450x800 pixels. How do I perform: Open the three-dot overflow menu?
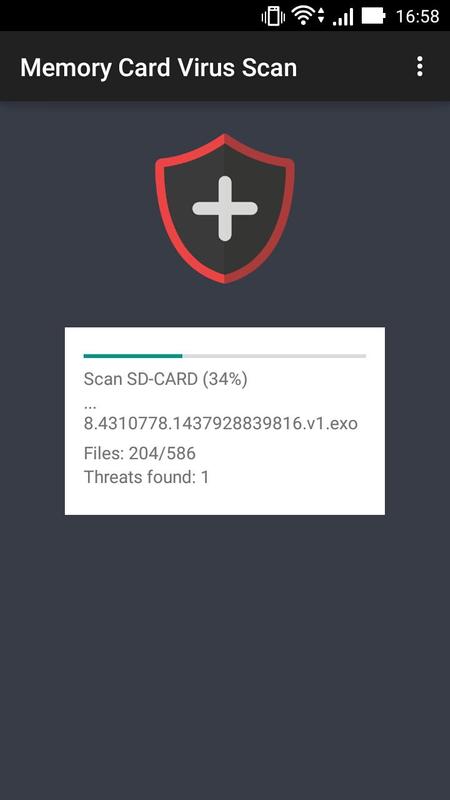click(419, 67)
